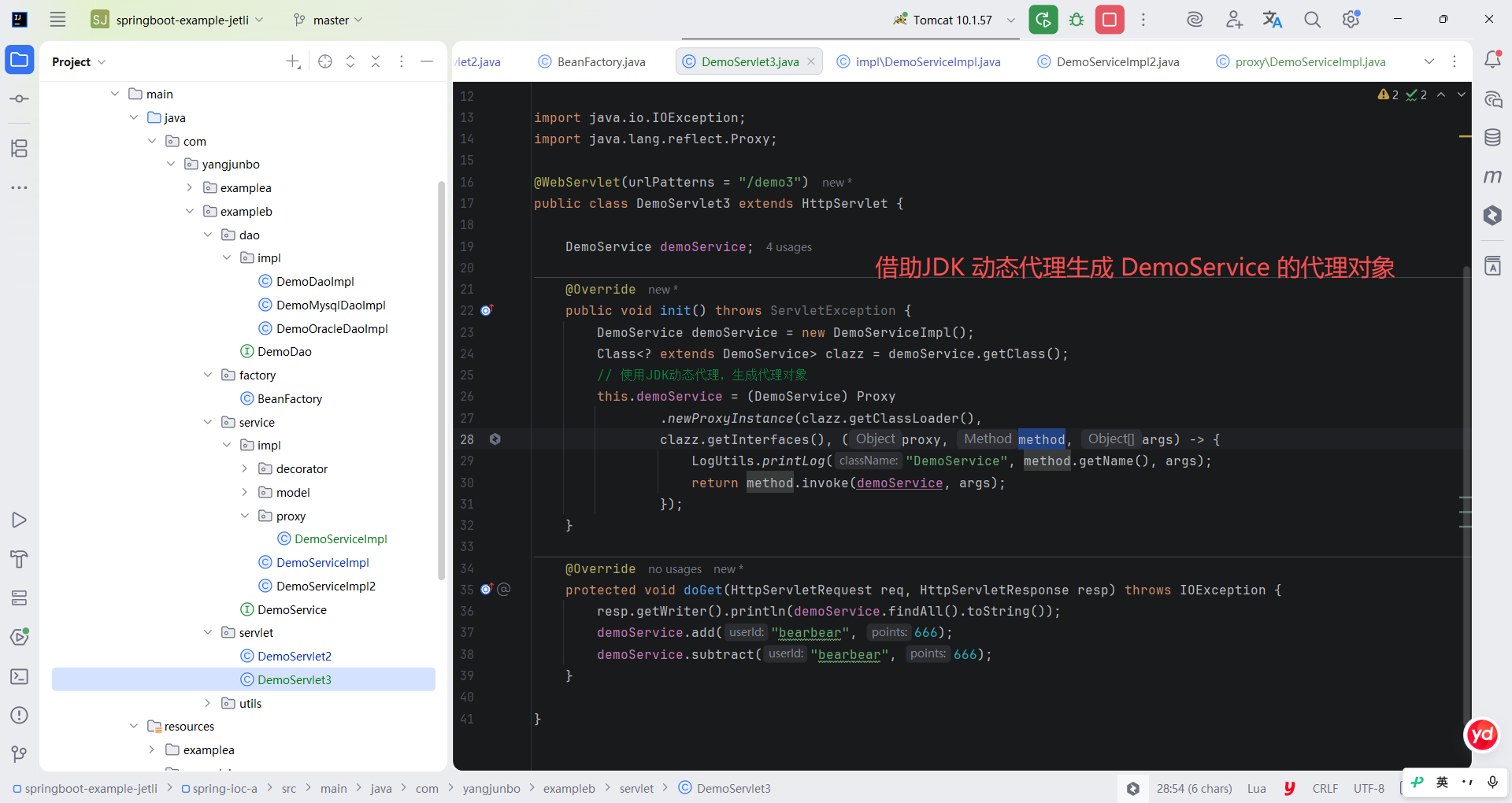This screenshot has height=803, width=1512.
Task: Click the yangjunbo breadcrumb
Action: 491,788
